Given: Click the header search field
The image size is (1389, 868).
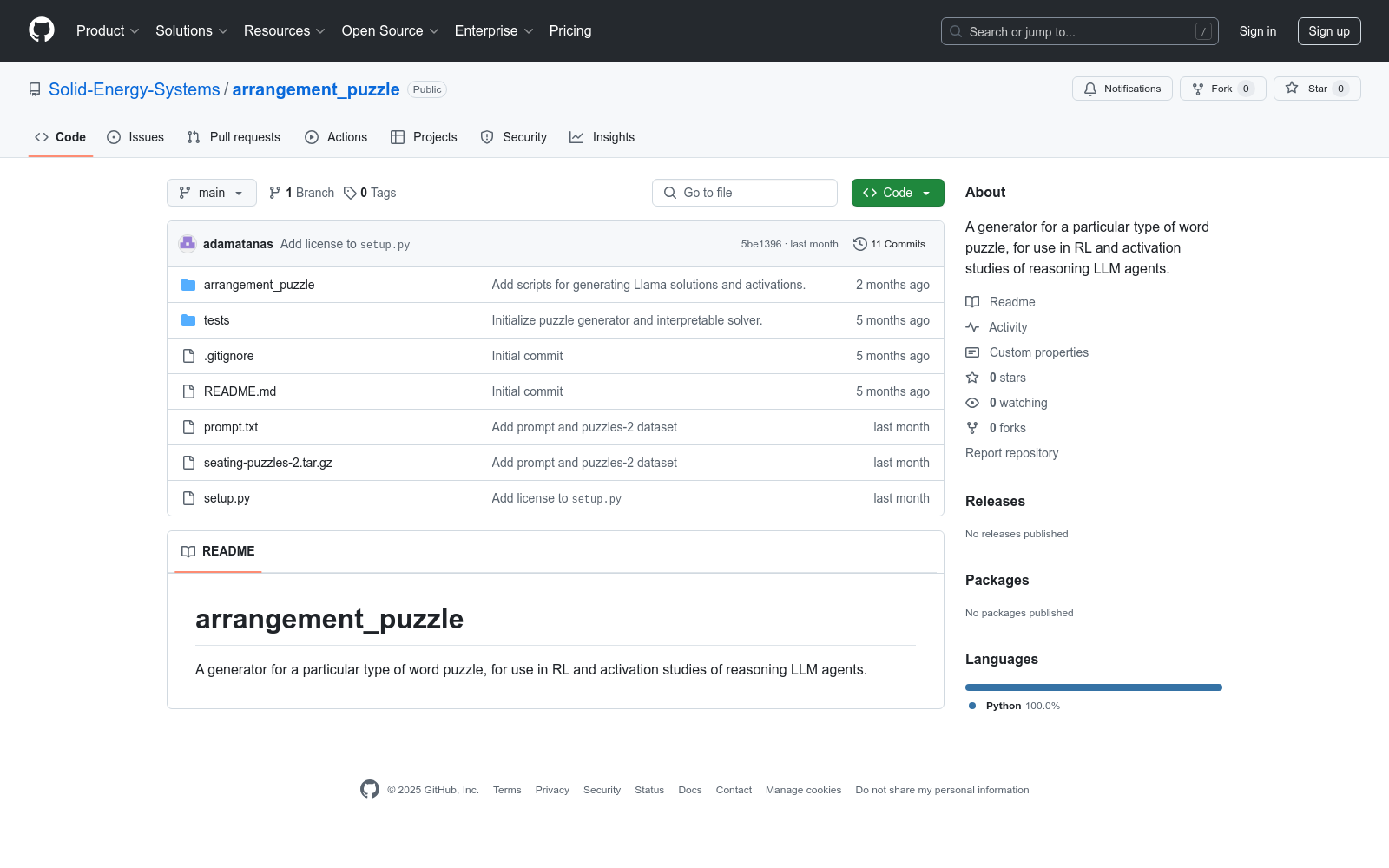Looking at the screenshot, I should [1080, 31].
